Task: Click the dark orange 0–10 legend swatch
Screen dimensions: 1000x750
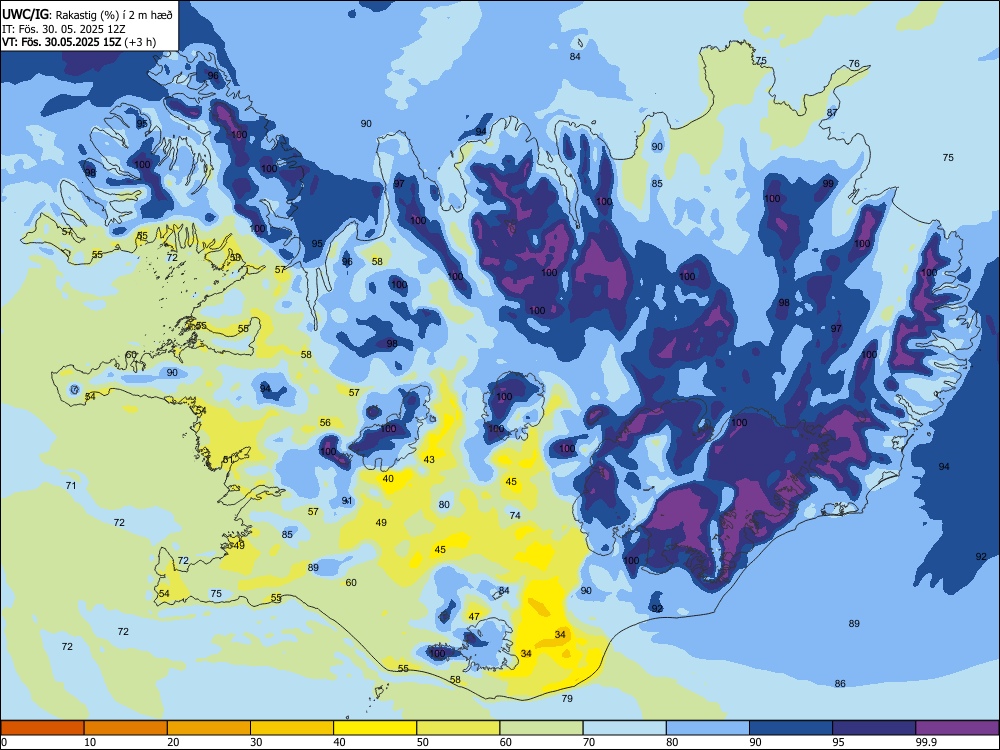Action: (42, 728)
